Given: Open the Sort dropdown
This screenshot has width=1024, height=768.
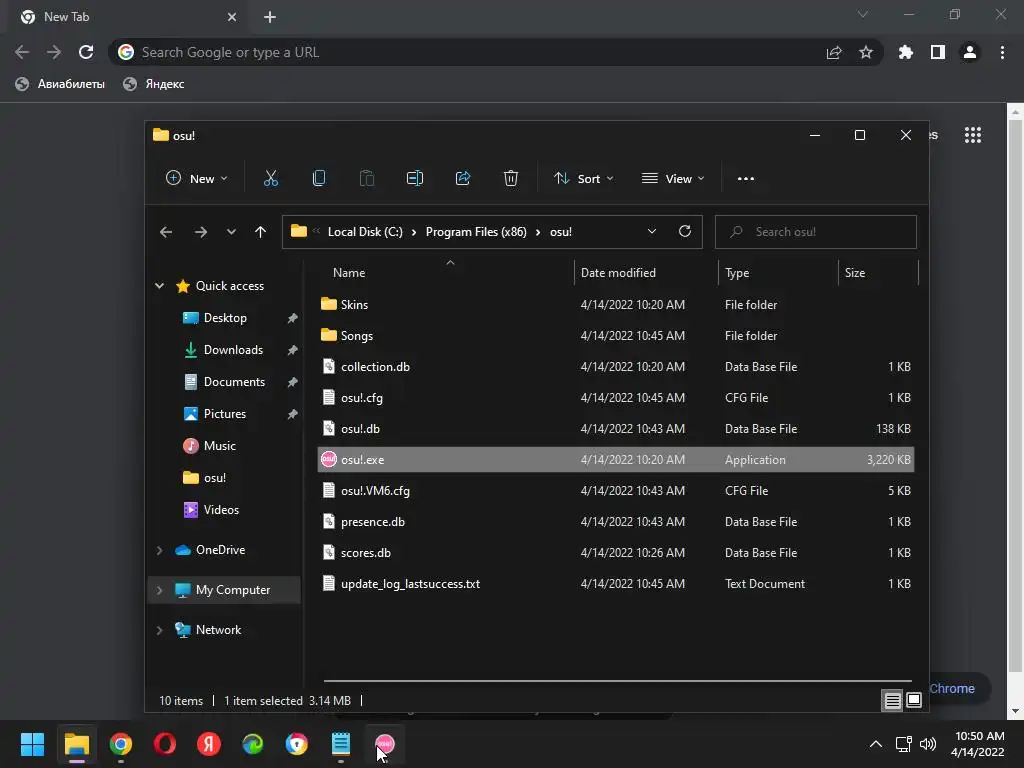Looking at the screenshot, I should coord(583,178).
